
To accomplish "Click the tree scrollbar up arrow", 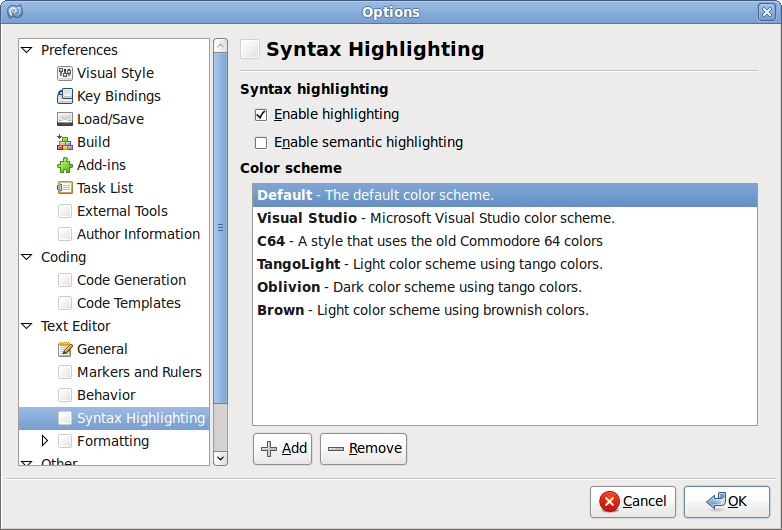I will pyautogui.click(x=220, y=46).
